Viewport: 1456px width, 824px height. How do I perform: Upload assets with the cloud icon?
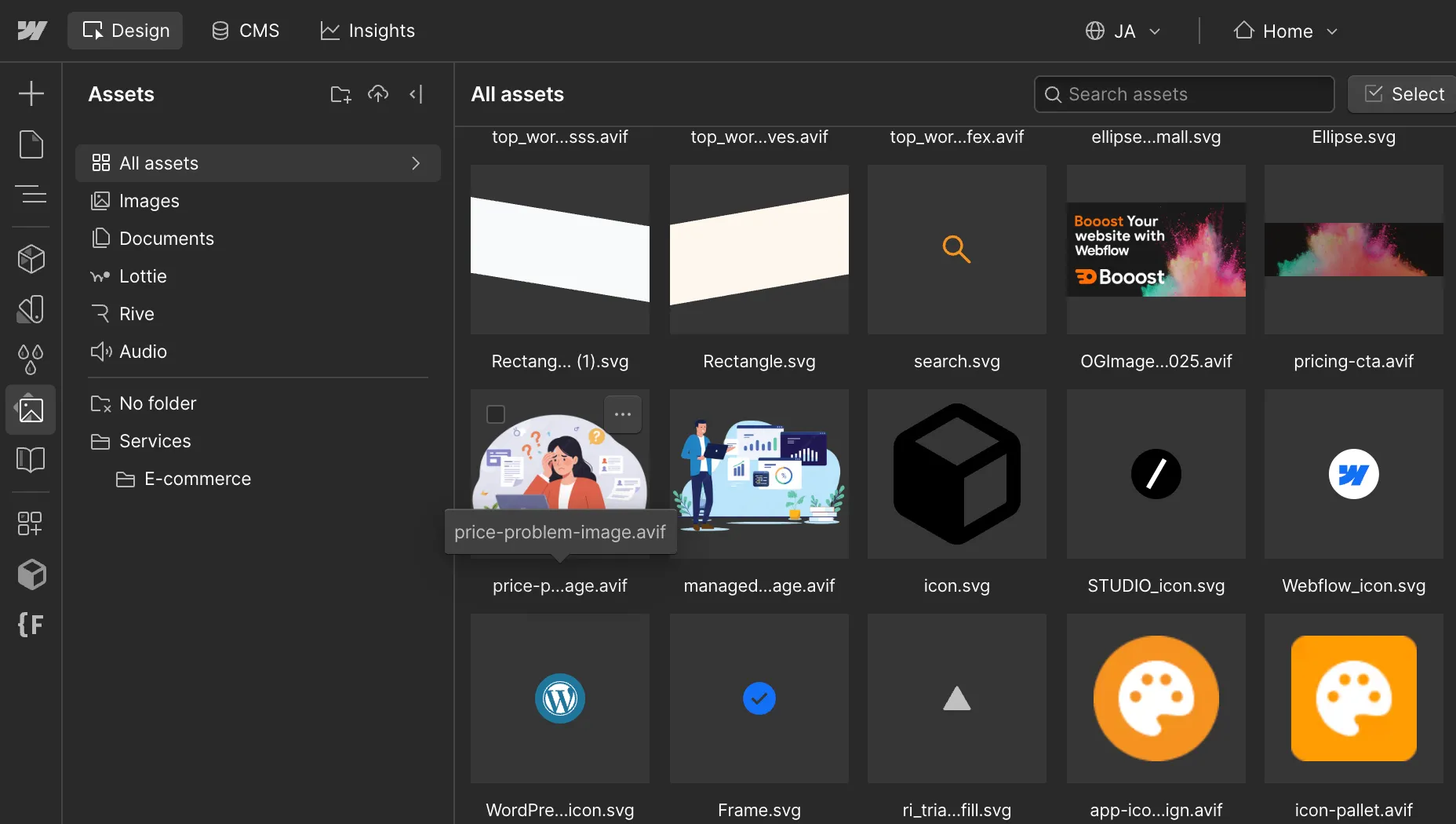(378, 94)
